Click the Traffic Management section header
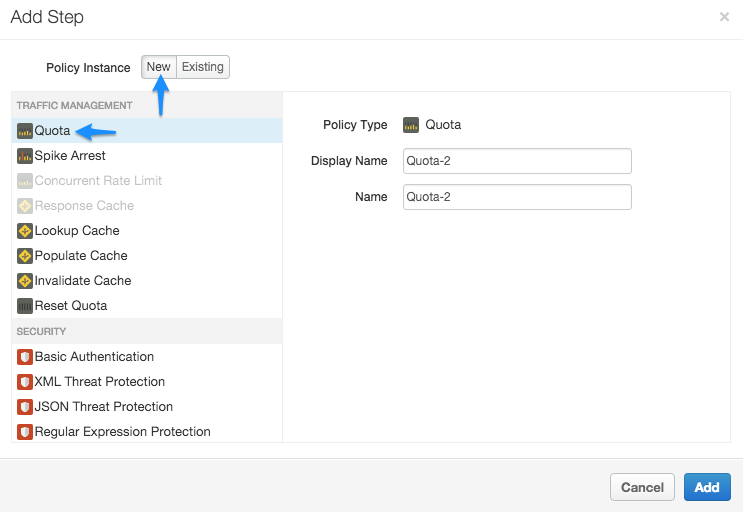This screenshot has height=512, width=743. 75,105
